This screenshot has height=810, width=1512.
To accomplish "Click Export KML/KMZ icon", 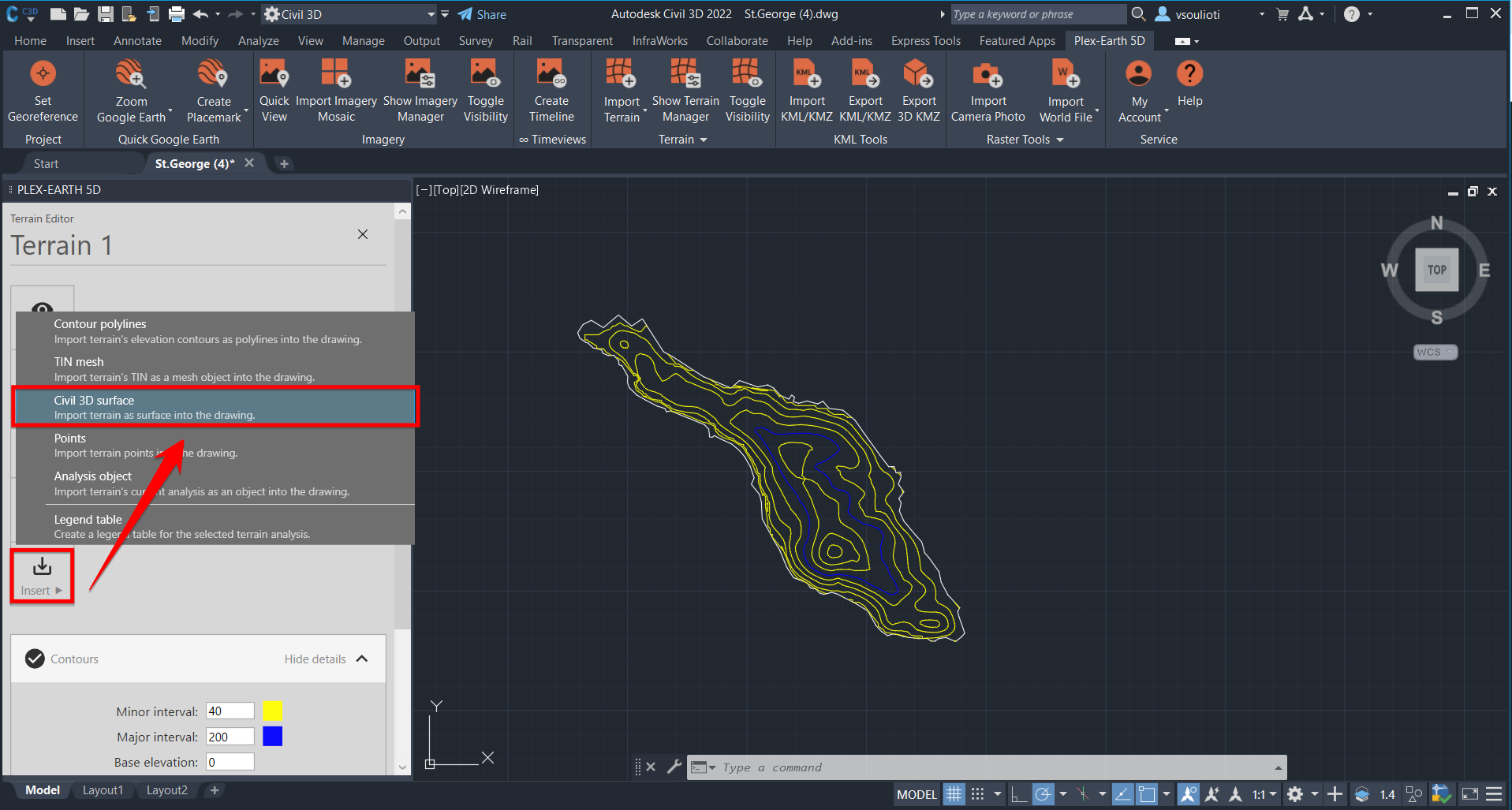I will pos(864,74).
